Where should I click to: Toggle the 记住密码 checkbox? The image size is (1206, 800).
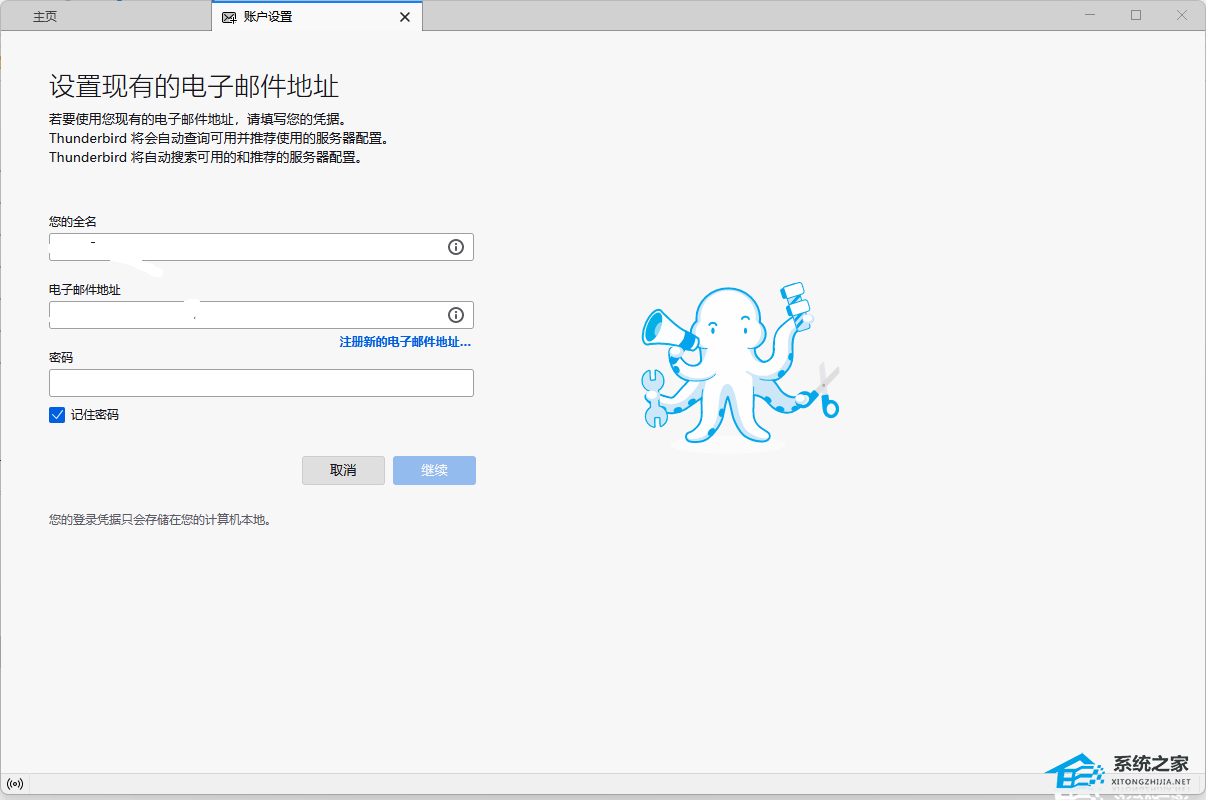tap(57, 414)
